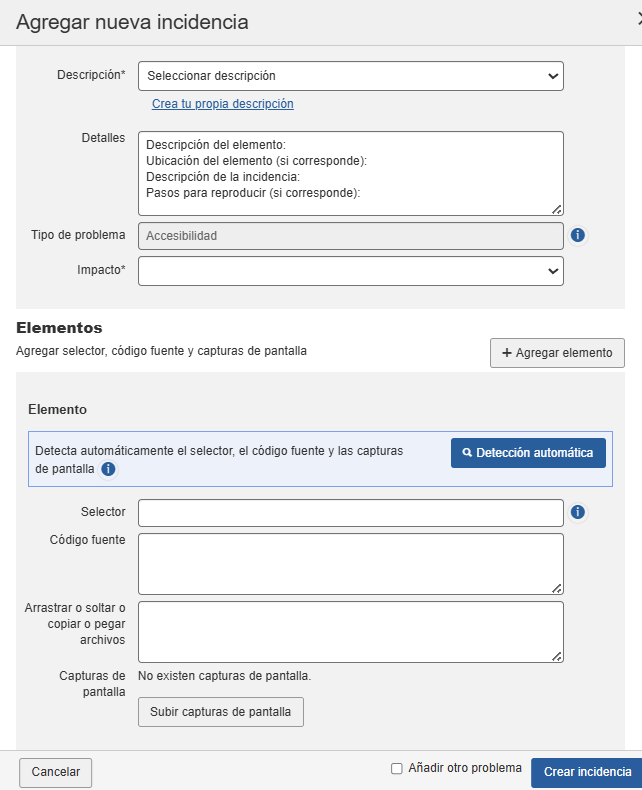The height and width of the screenshot is (790, 642).
Task: Click info icon beside Selector field
Action: point(578,513)
